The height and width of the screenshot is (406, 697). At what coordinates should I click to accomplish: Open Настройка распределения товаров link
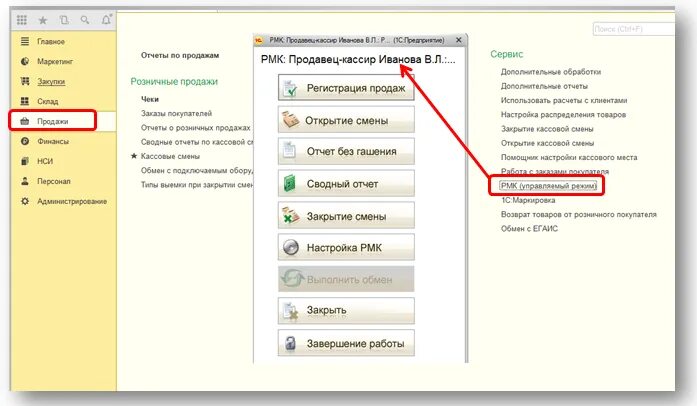coord(563,114)
